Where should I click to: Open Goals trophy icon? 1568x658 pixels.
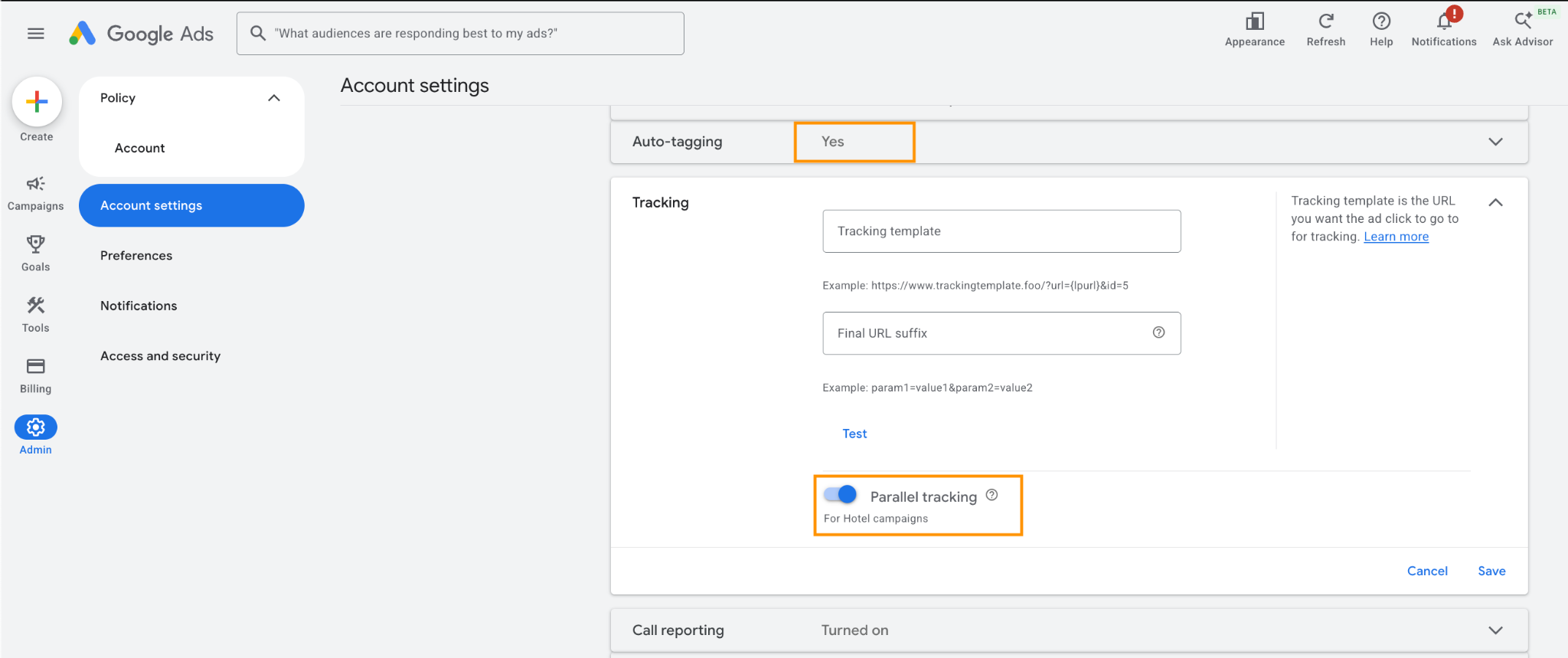pos(35,244)
